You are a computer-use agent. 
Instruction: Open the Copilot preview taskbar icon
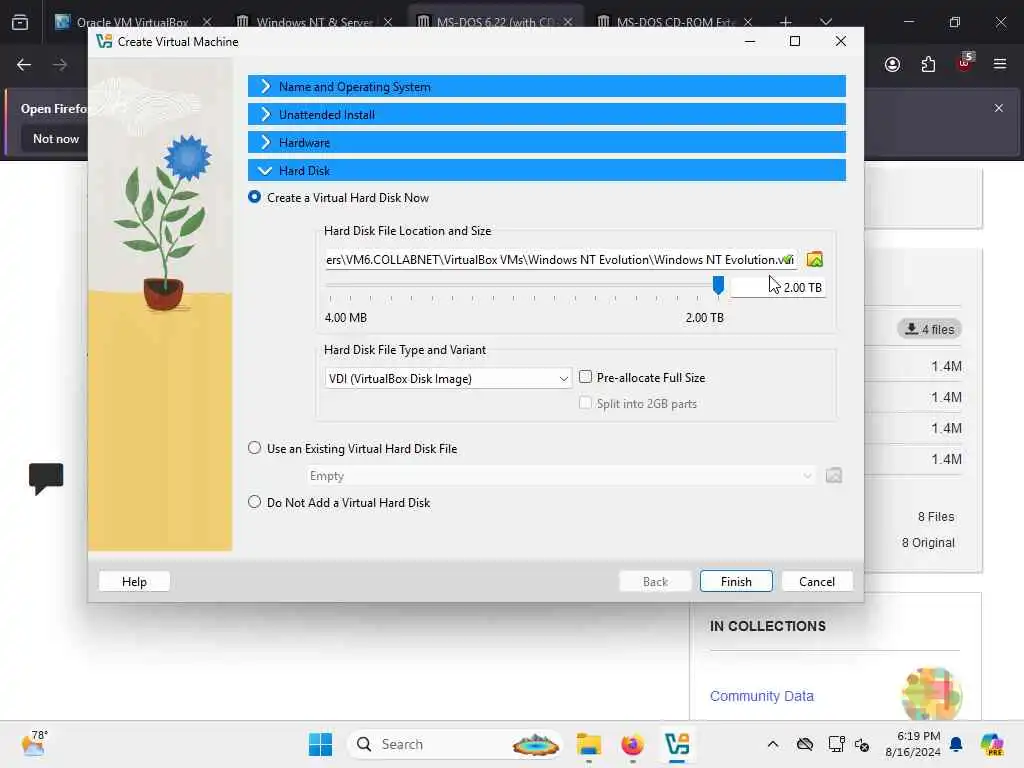tap(992, 744)
